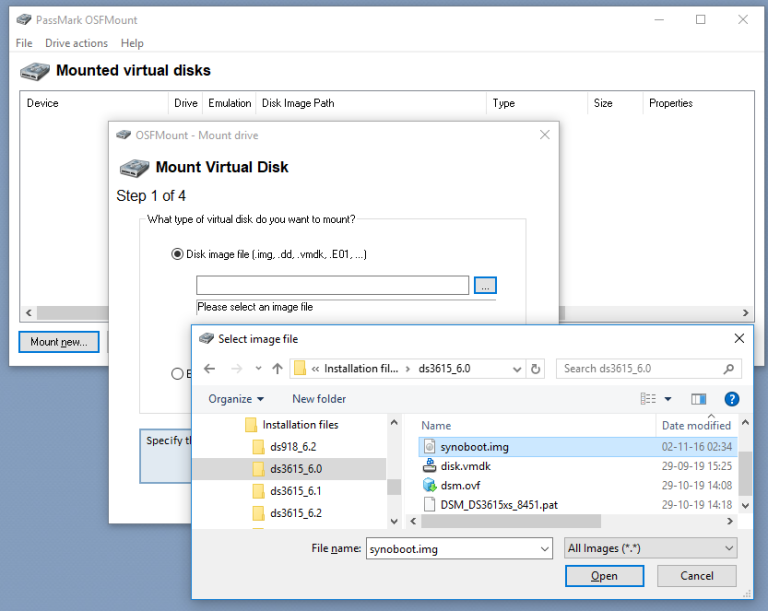Go up one folder level arrow

point(278,368)
